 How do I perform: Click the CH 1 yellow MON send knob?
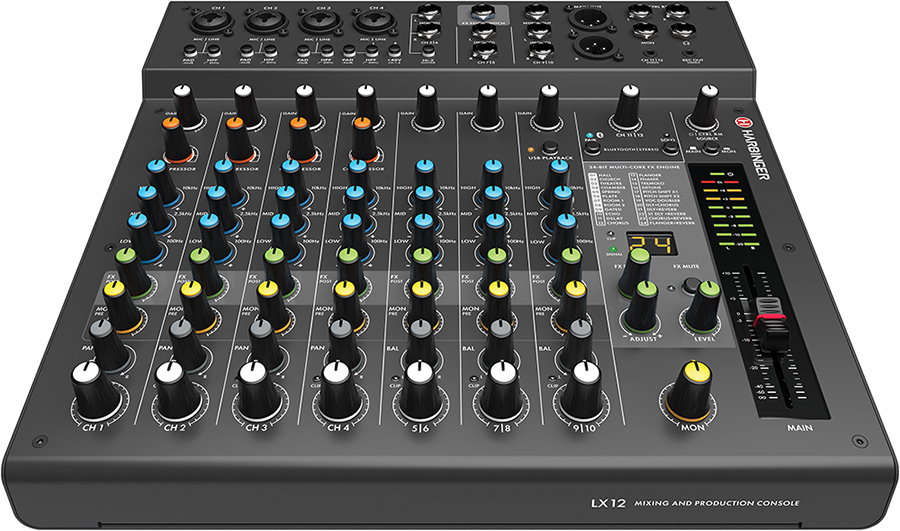[x=122, y=307]
